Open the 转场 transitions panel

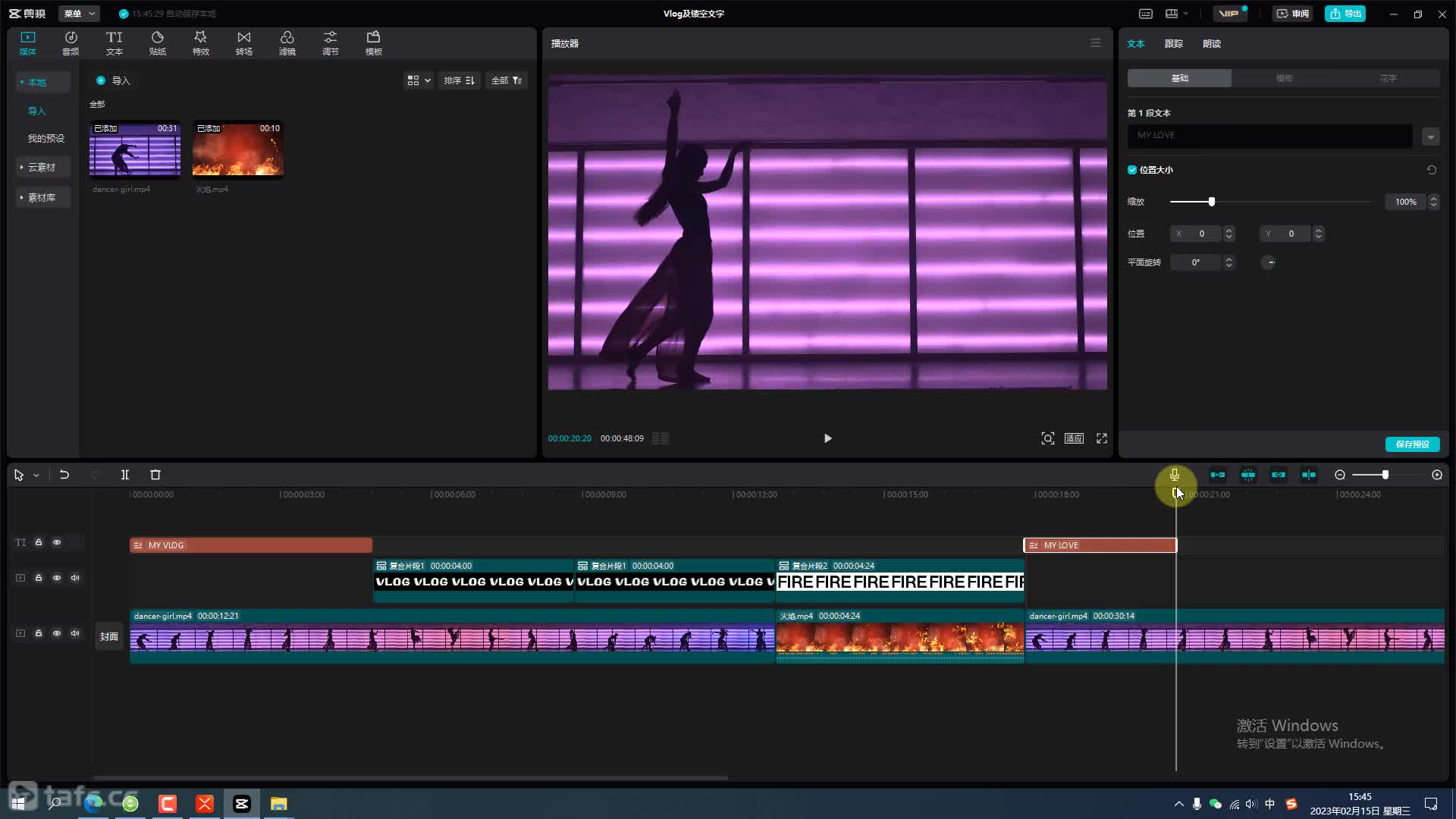(x=243, y=43)
